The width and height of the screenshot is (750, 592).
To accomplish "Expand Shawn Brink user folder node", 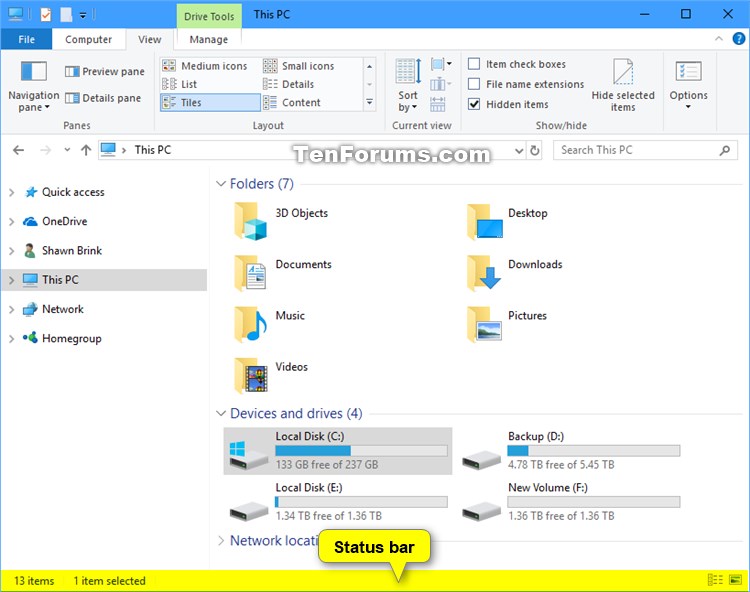I will tap(11, 251).
